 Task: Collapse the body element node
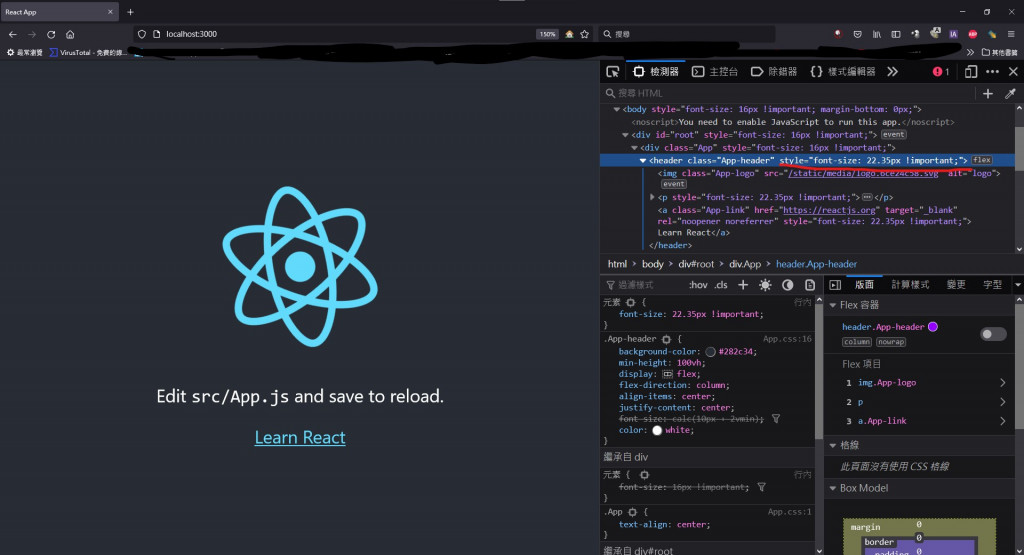point(616,110)
